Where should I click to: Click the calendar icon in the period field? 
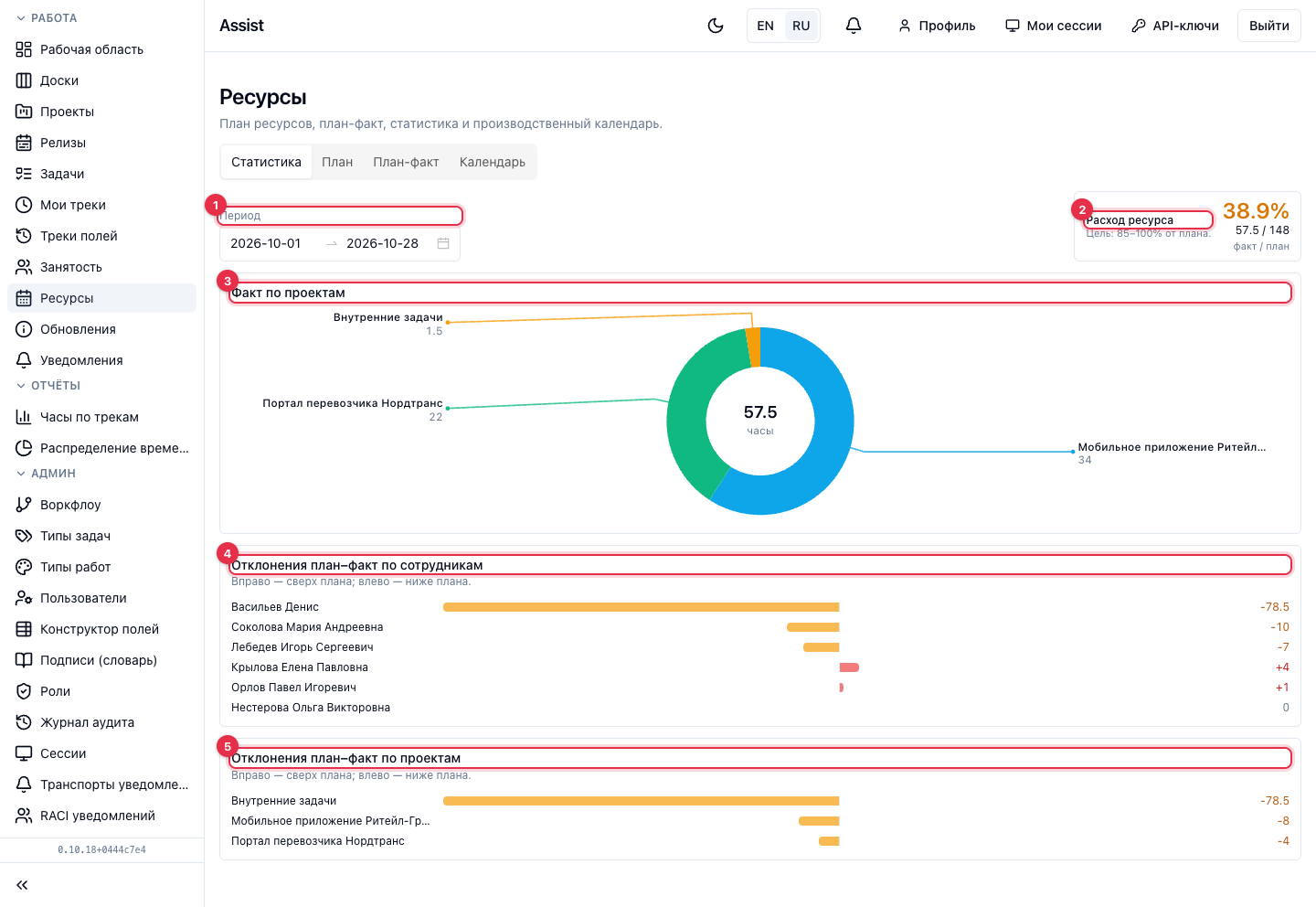(443, 243)
